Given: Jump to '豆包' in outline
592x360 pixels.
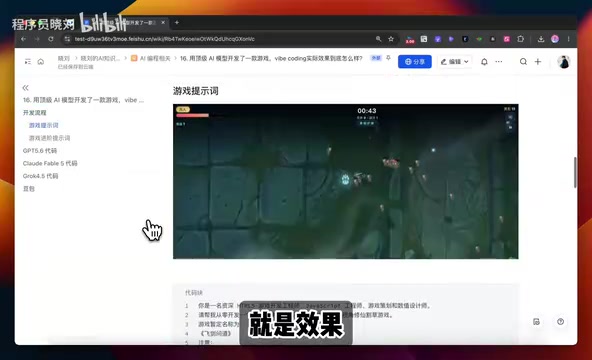Looking at the screenshot, I should click(29, 189).
